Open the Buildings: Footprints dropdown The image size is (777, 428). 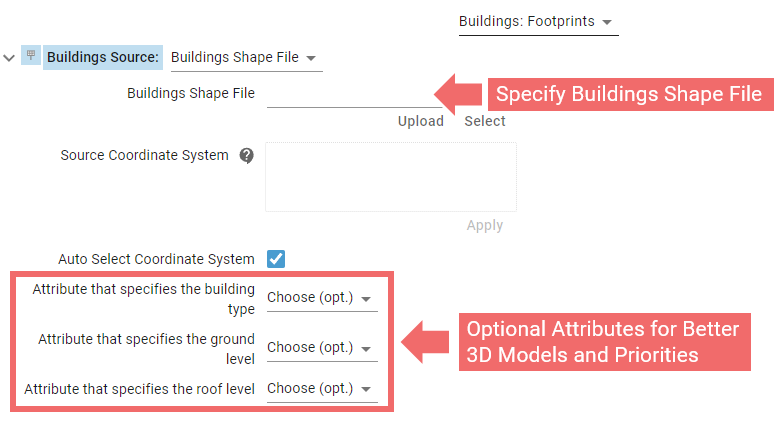coord(536,21)
